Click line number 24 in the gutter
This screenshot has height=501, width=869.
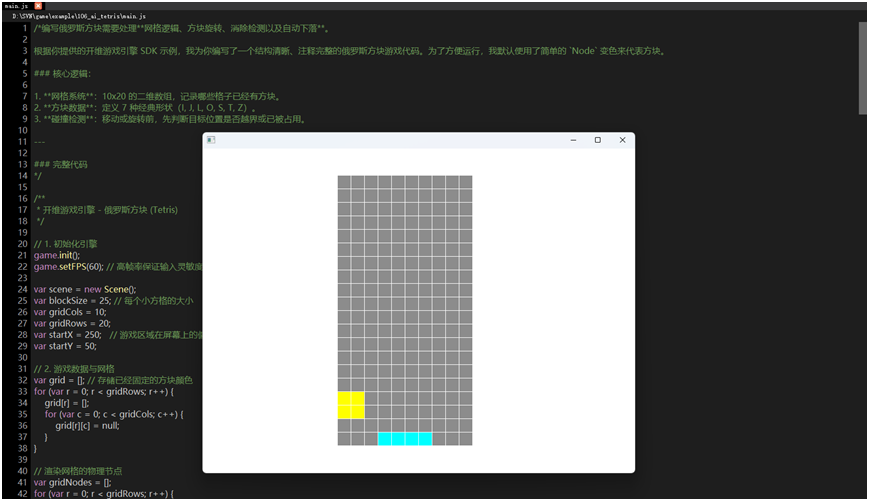click(22, 289)
